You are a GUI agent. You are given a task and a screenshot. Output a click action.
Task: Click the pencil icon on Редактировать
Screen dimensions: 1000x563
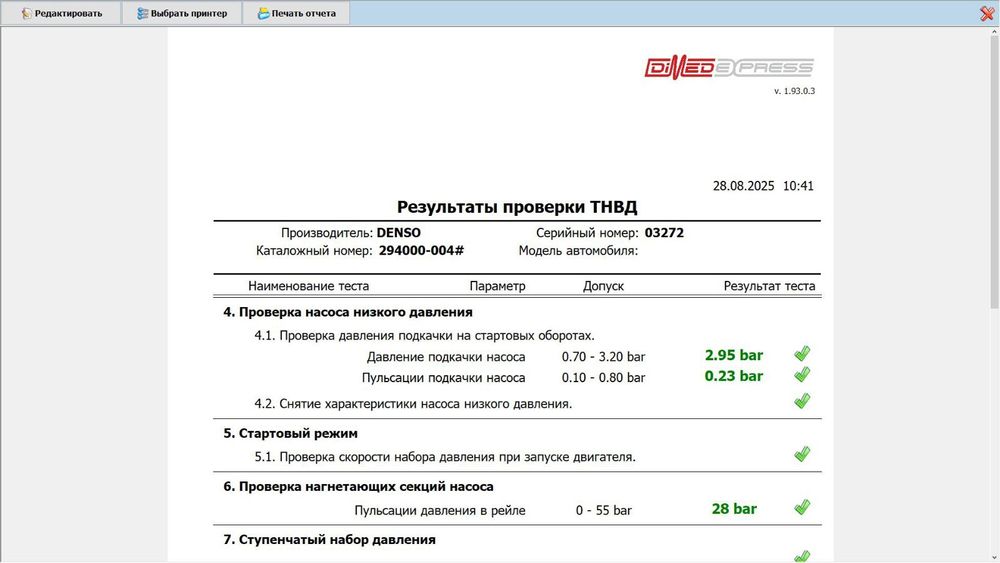26,13
